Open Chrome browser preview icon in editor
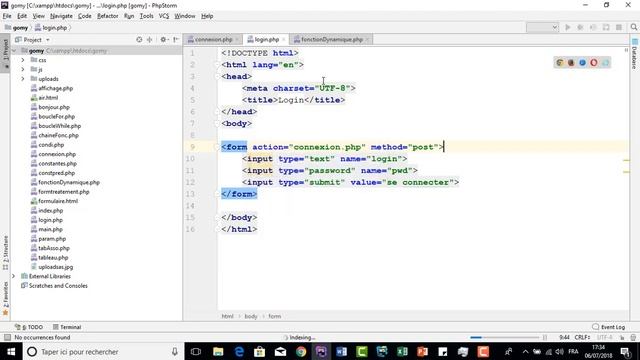The height and width of the screenshot is (360, 640). pyautogui.click(x=560, y=62)
